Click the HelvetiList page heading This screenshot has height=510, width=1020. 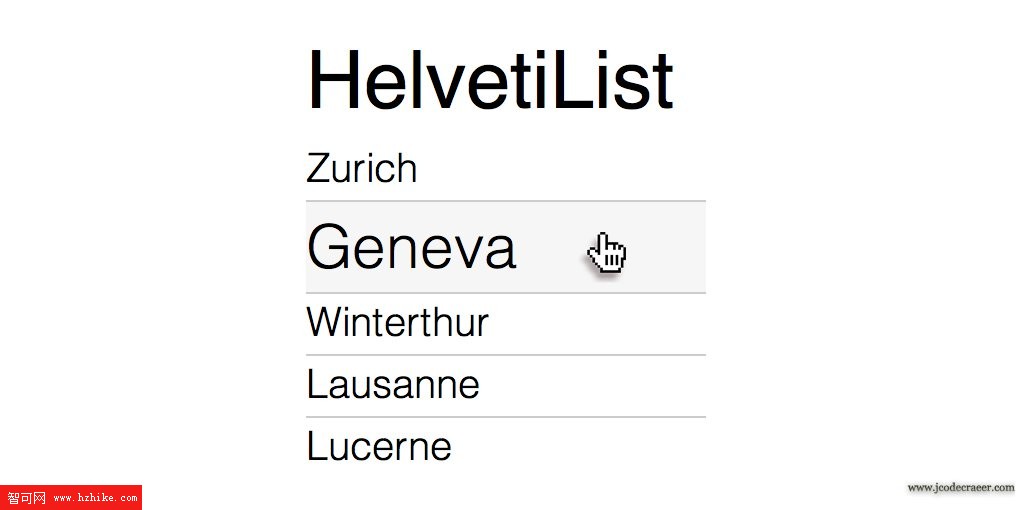coord(490,80)
